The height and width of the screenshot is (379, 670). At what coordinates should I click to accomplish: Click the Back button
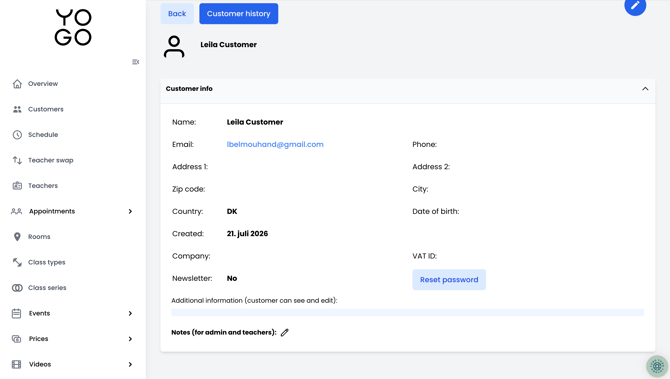coord(177,14)
